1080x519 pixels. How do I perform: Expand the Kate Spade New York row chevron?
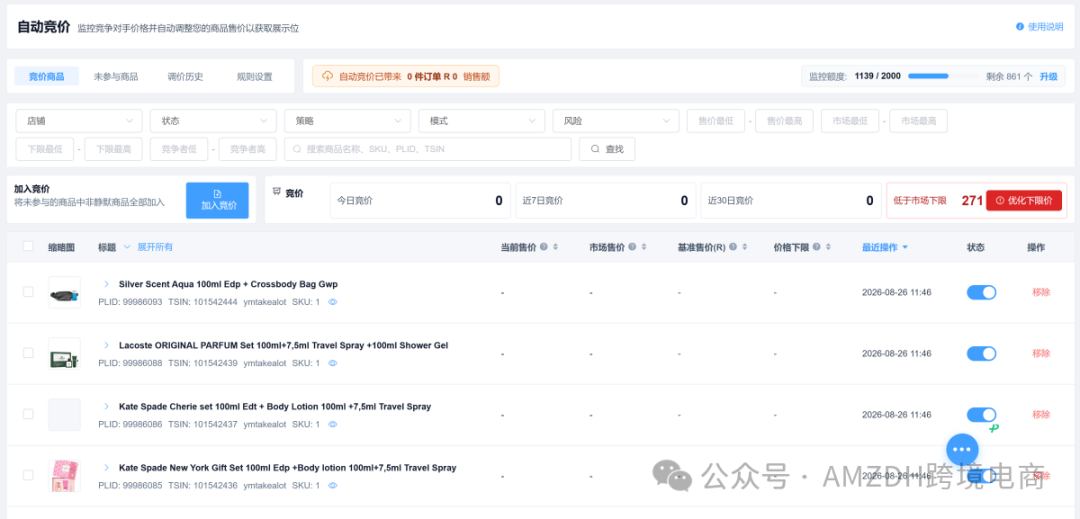[106, 467]
